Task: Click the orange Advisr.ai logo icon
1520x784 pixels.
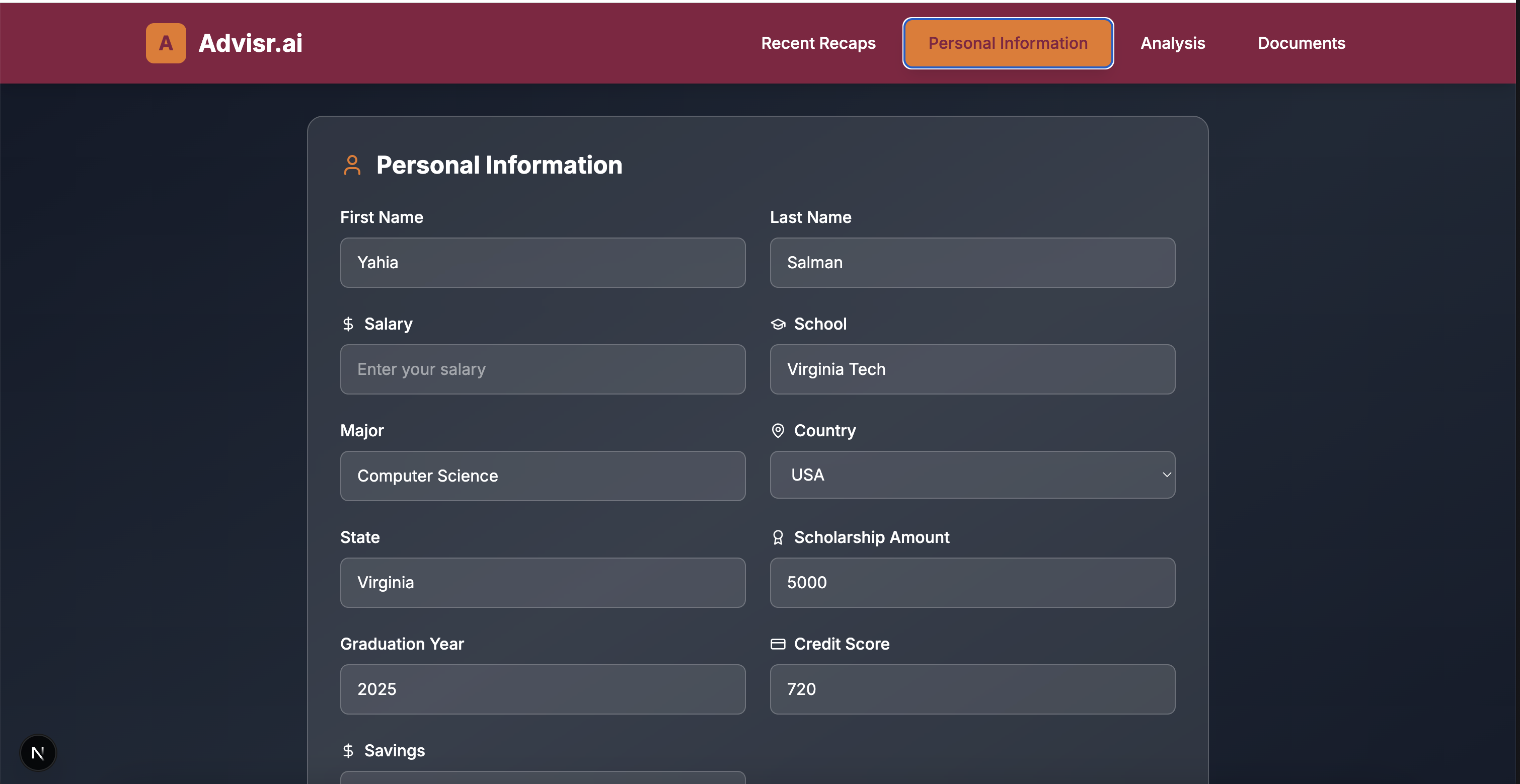Action: (166, 43)
